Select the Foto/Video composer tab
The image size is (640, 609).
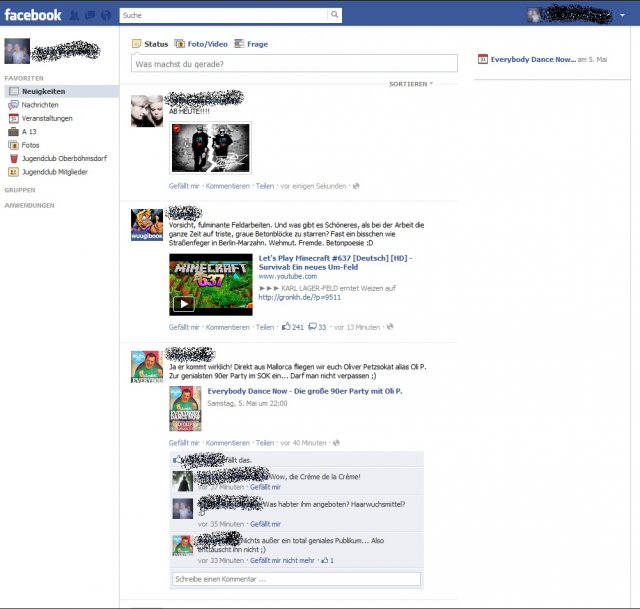[x=201, y=44]
